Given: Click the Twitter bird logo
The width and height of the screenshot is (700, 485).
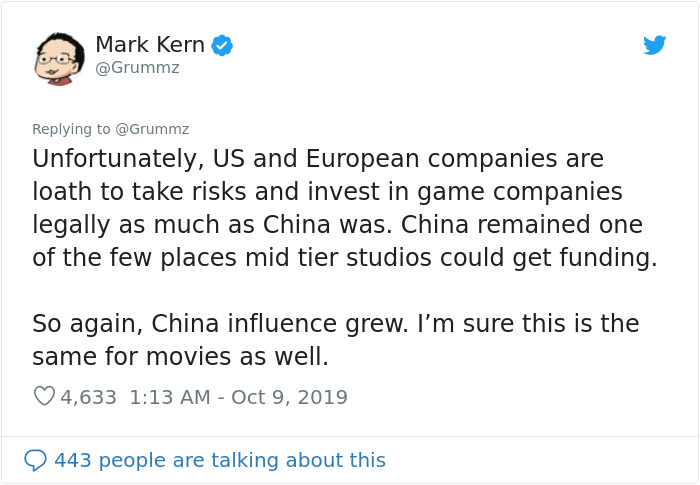Looking at the screenshot, I should [654, 45].
